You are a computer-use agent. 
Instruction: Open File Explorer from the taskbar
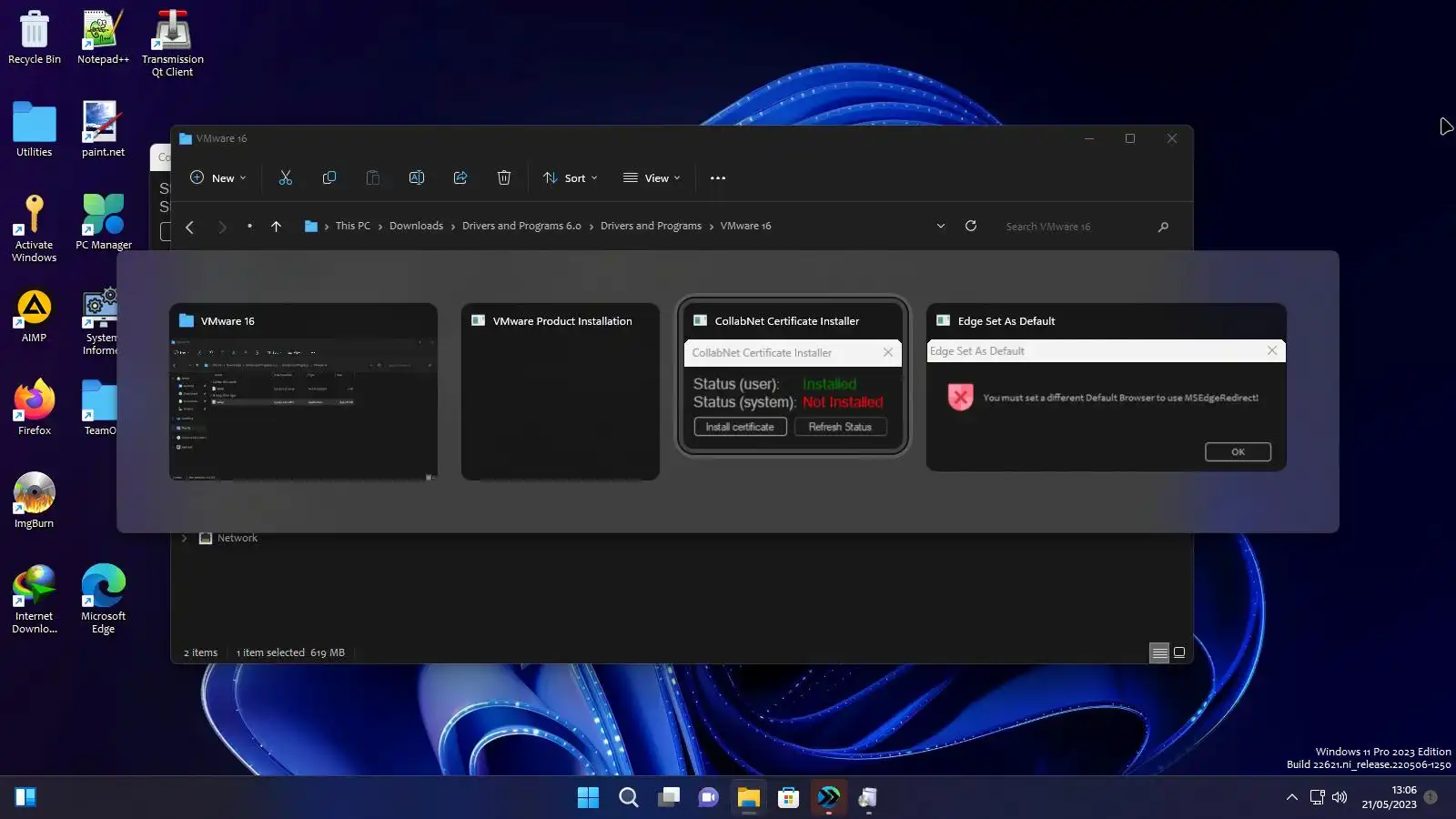748,798
